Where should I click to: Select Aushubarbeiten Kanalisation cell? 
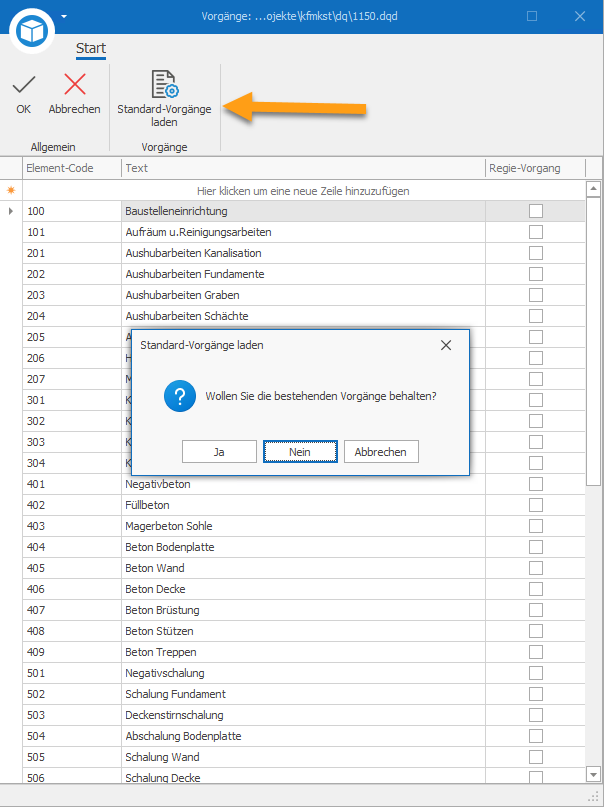click(303, 253)
